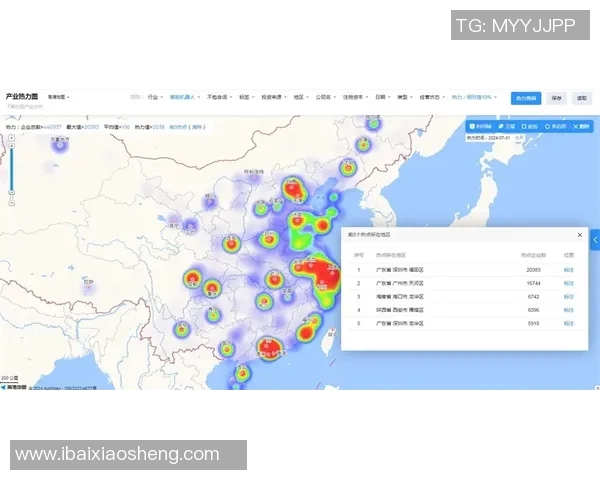This screenshot has height=480, width=600.
Task: Click the map zoom level slider bar
Action: tap(11, 169)
